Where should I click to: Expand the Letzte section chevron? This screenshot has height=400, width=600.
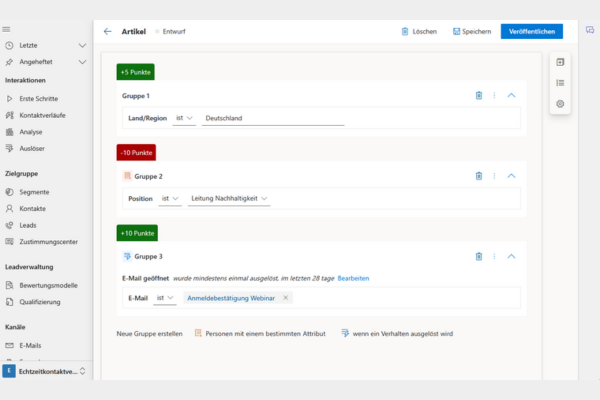pos(82,46)
